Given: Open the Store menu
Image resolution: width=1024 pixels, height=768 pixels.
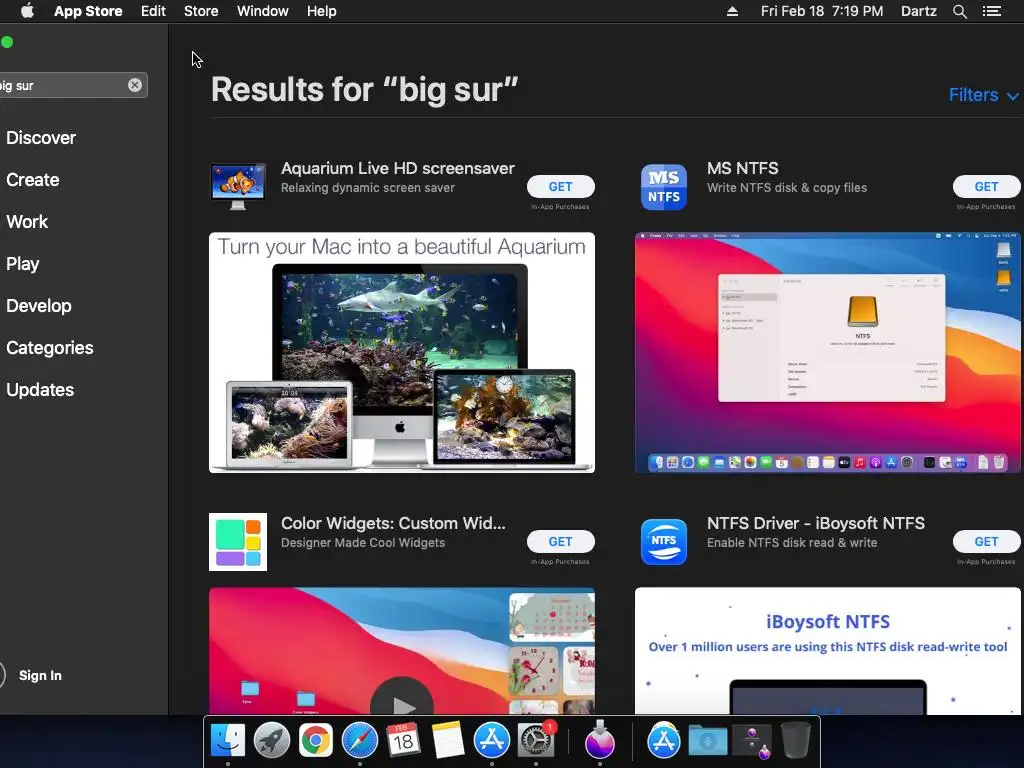Looking at the screenshot, I should click(200, 11).
